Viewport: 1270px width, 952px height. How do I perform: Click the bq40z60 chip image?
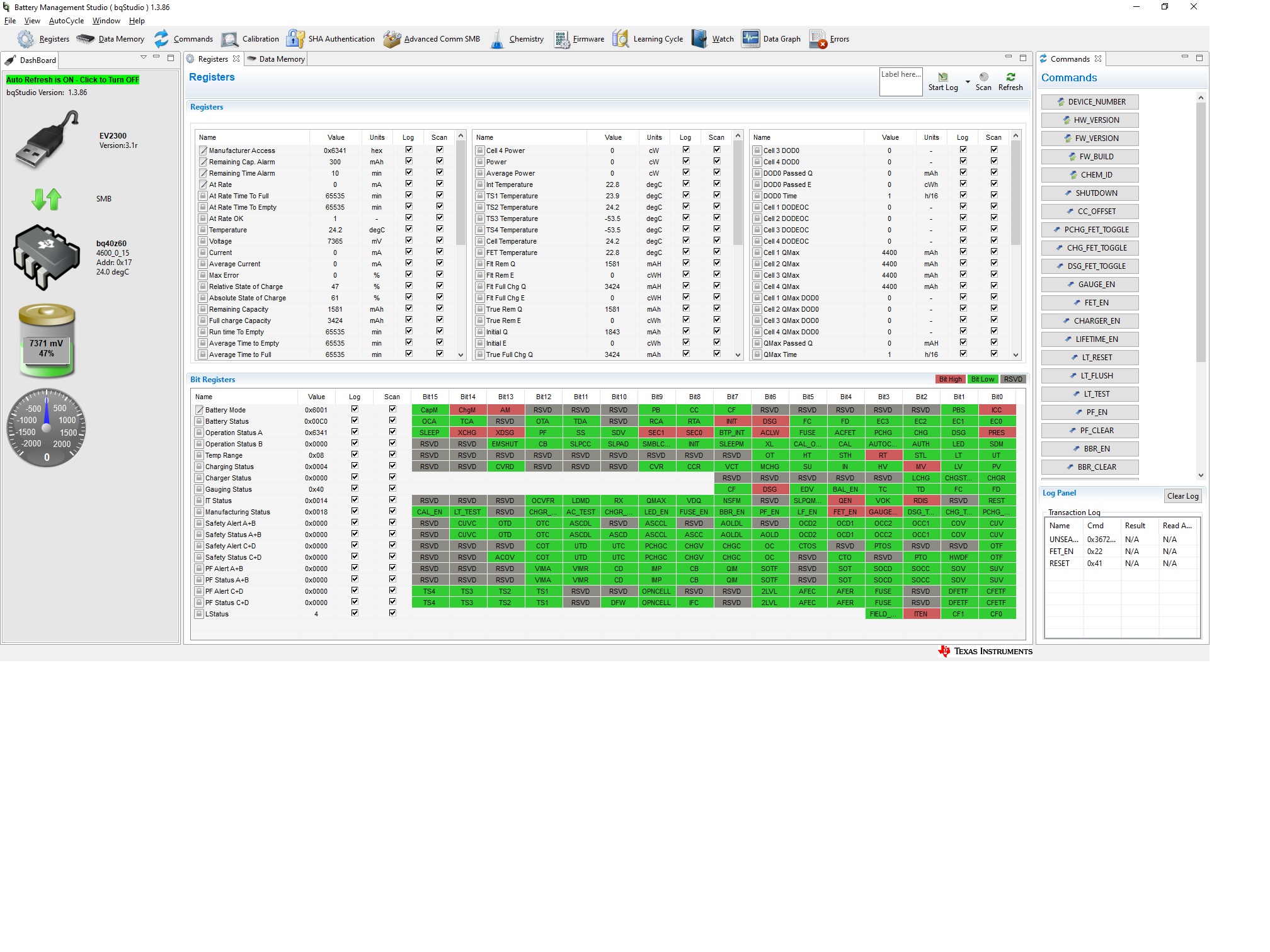click(x=47, y=257)
